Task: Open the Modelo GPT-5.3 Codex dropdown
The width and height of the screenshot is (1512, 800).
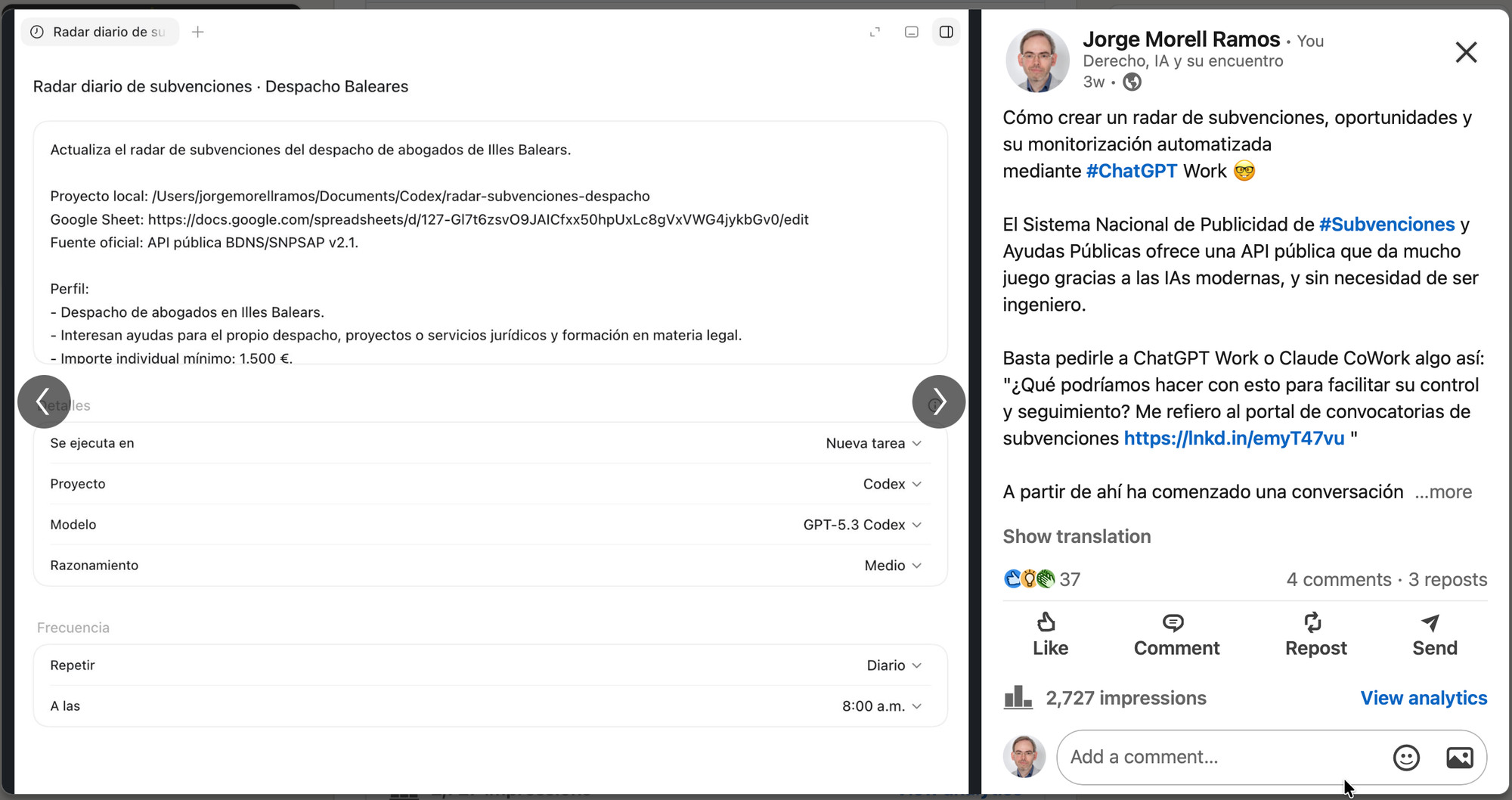Action: click(x=862, y=525)
